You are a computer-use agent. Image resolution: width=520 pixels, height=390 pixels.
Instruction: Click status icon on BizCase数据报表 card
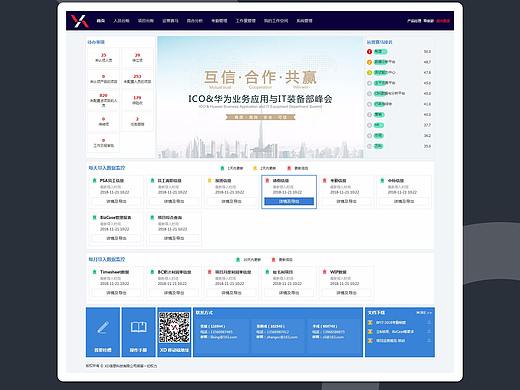(94, 217)
